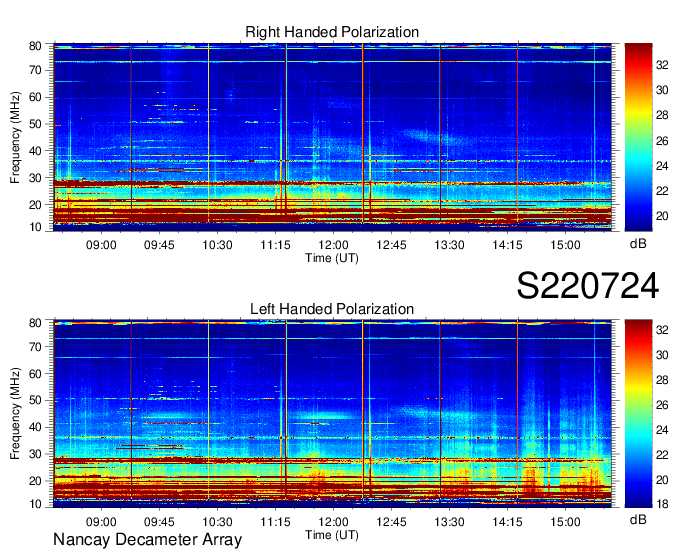
Task: Click "11:15" on the Left Handed time axis
Action: click(275, 522)
